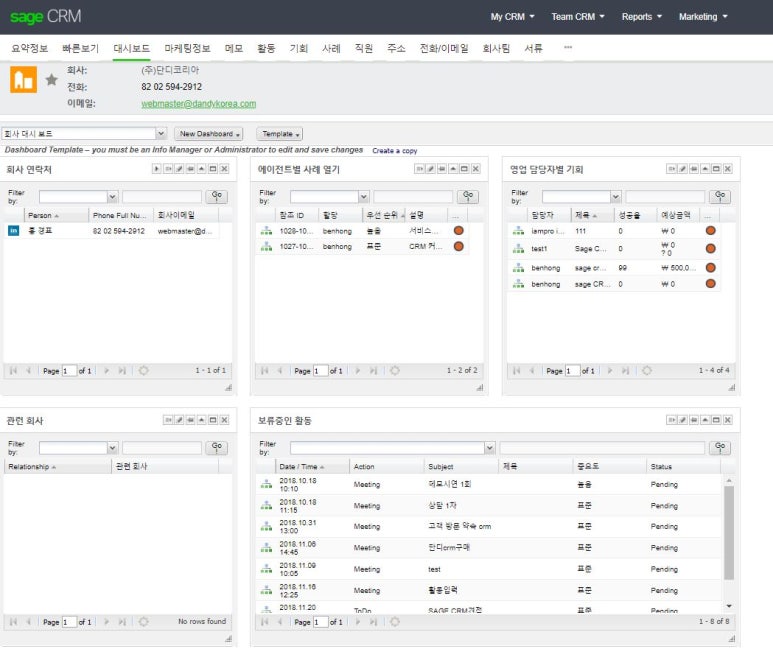
Task: Select the 고객 방문 약속 crm subject cell
Action: click(x=459, y=526)
